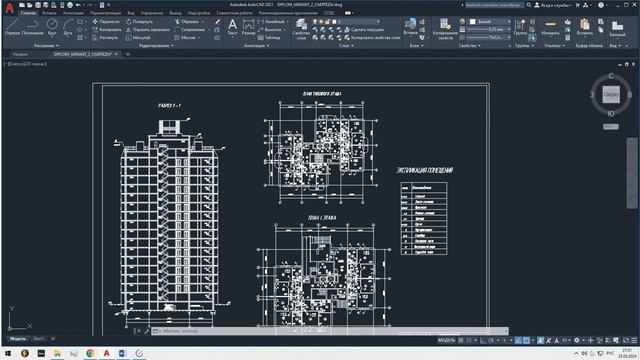
Task: Select the Дуга (Arc) tool
Action: [x=68, y=27]
